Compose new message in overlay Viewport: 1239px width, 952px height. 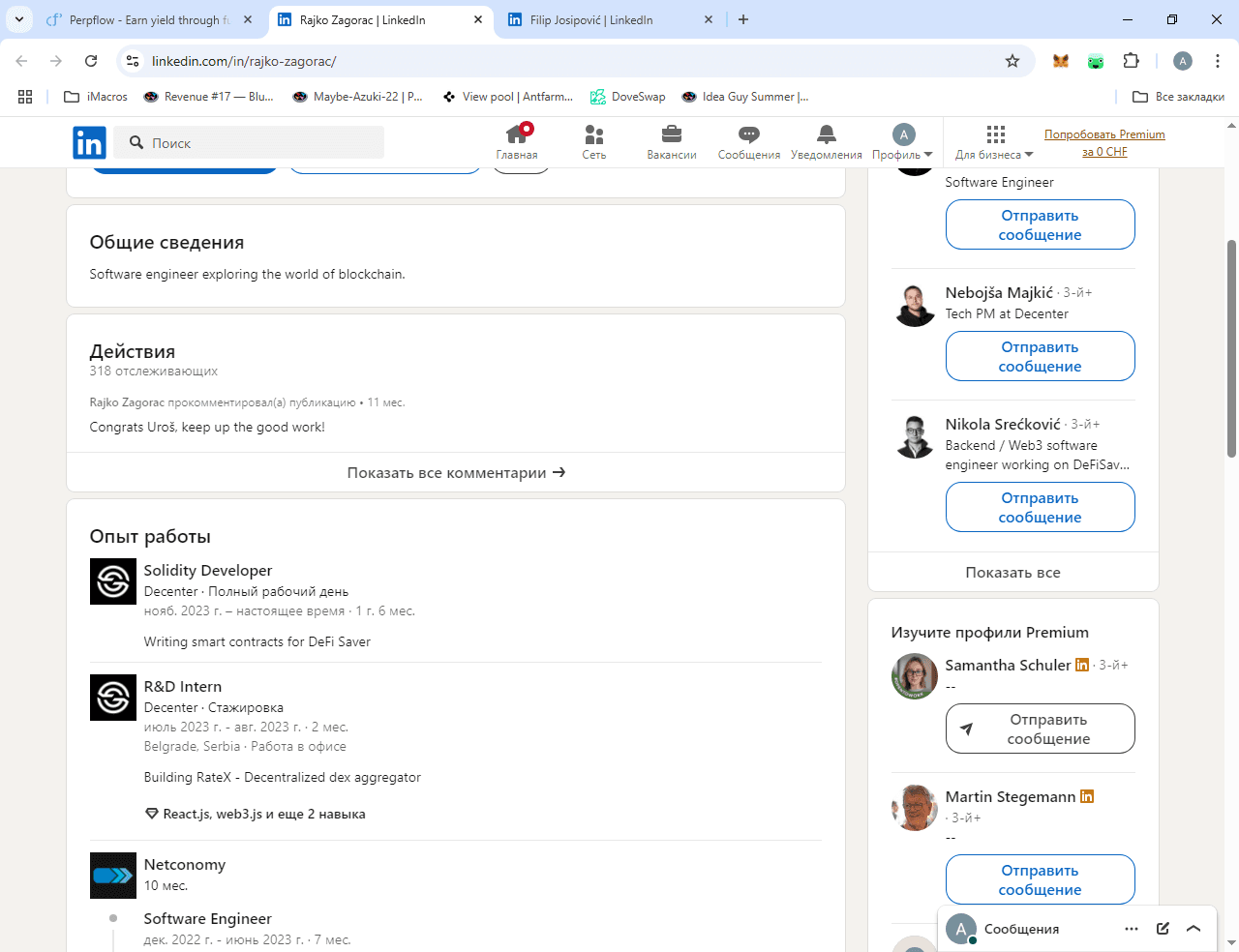coord(1163,929)
